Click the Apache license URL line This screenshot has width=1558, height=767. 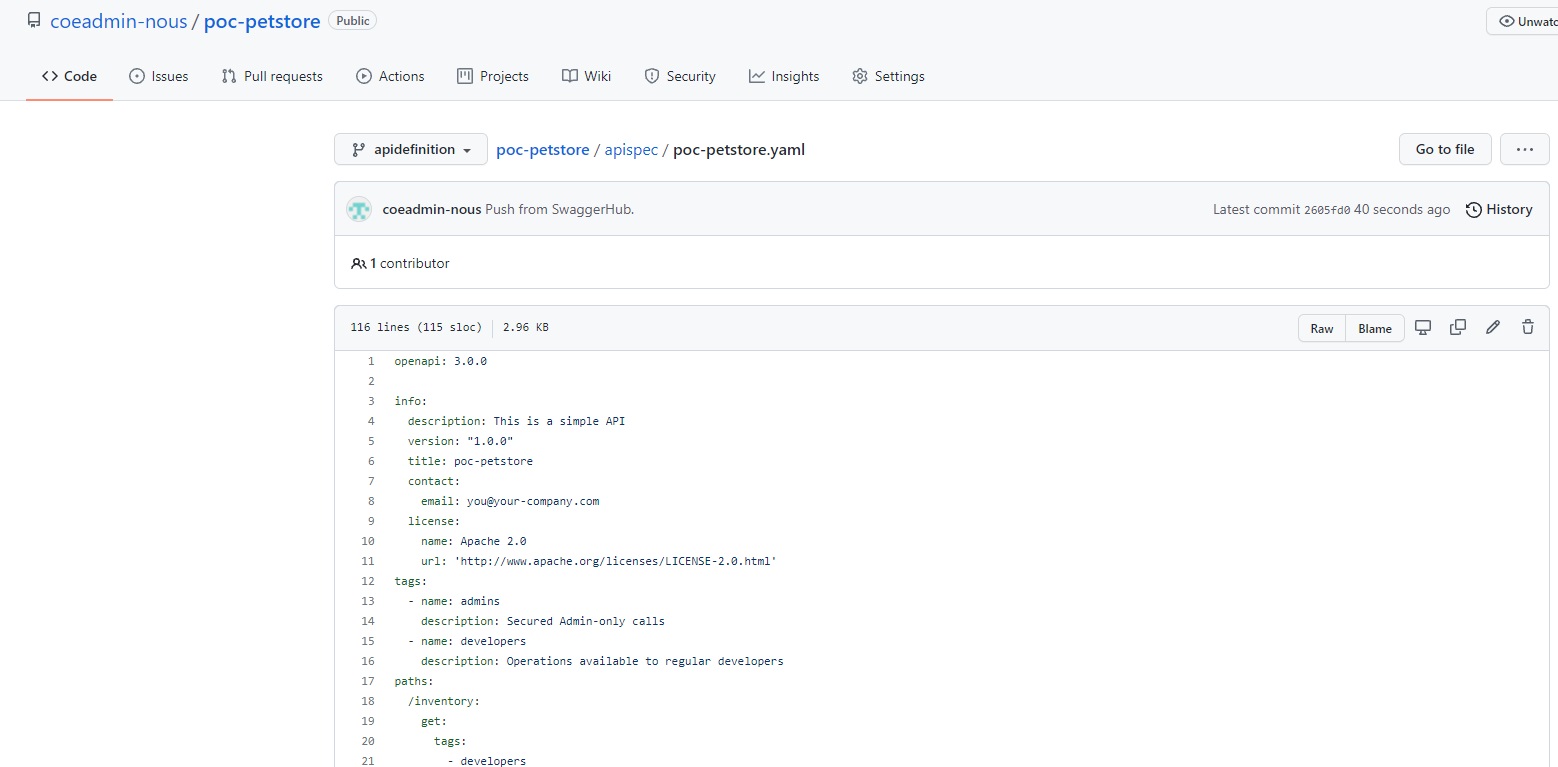click(x=599, y=561)
